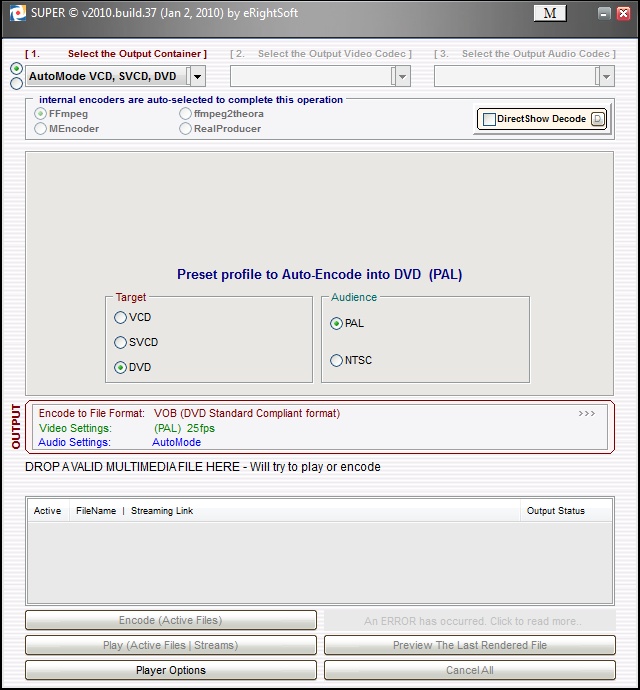Click the Active column header
Viewport: 640px width, 690px height.
(x=48, y=511)
